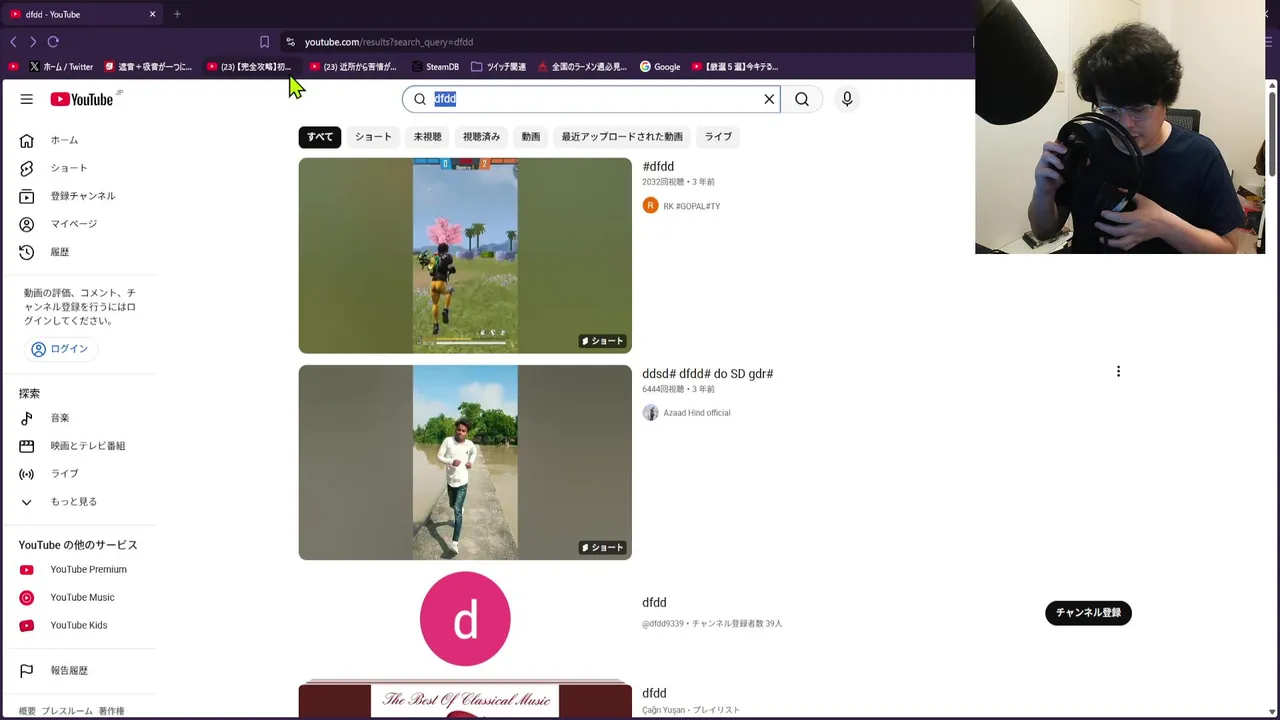Open the #dfdd short thumbnail
The height and width of the screenshot is (720, 1280).
click(x=465, y=256)
